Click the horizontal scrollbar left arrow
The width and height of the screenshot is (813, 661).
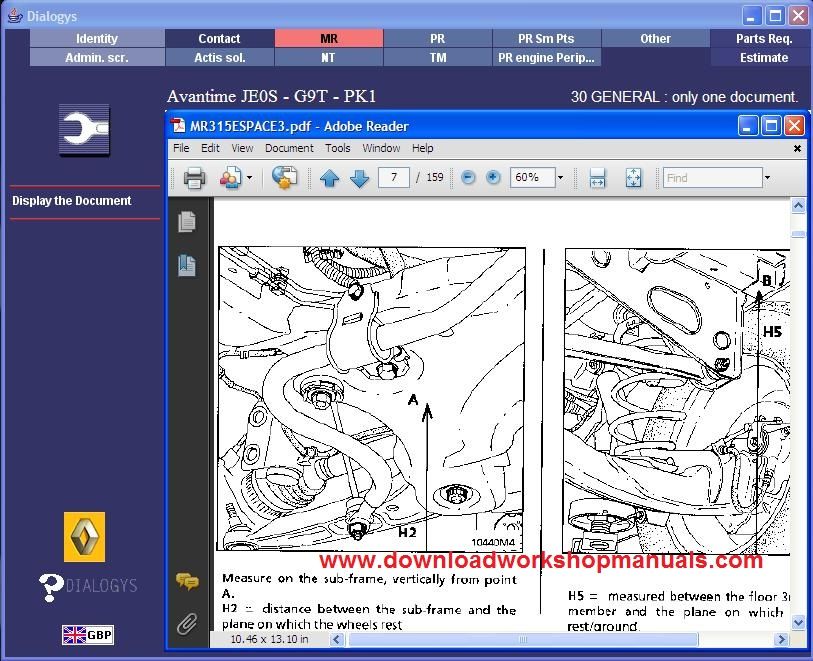click(337, 639)
